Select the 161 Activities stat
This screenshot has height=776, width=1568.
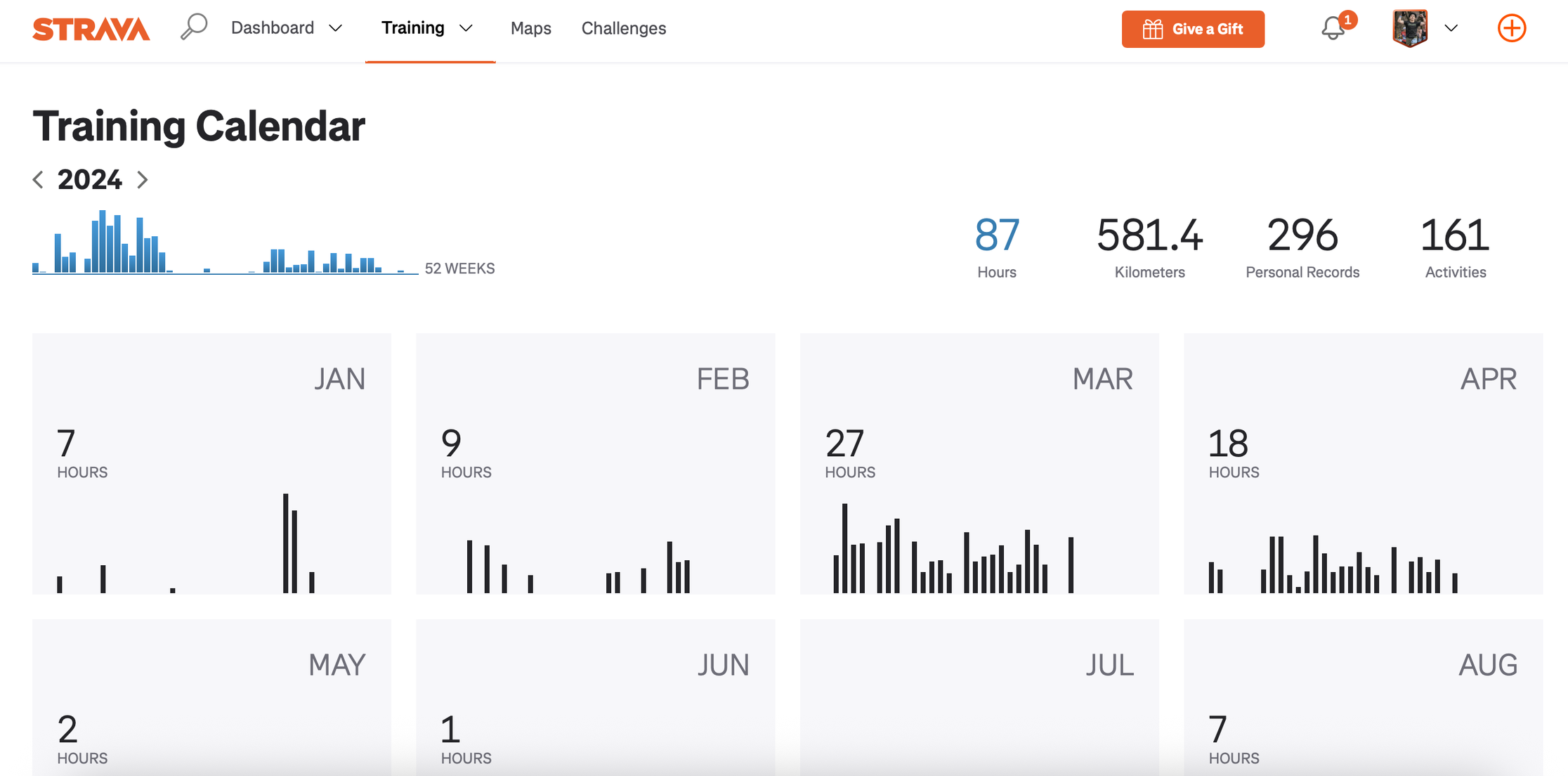pos(1456,247)
